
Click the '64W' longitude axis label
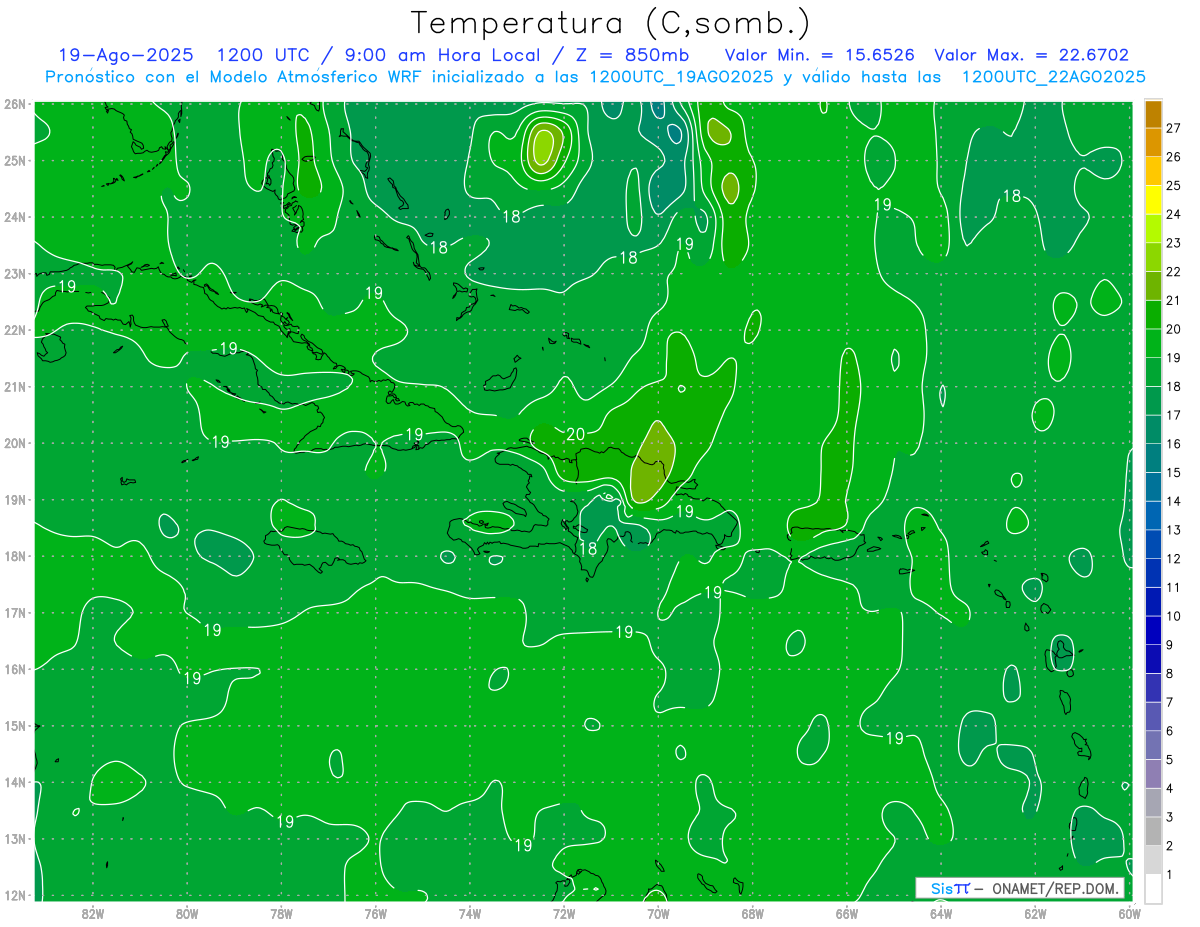941,912
